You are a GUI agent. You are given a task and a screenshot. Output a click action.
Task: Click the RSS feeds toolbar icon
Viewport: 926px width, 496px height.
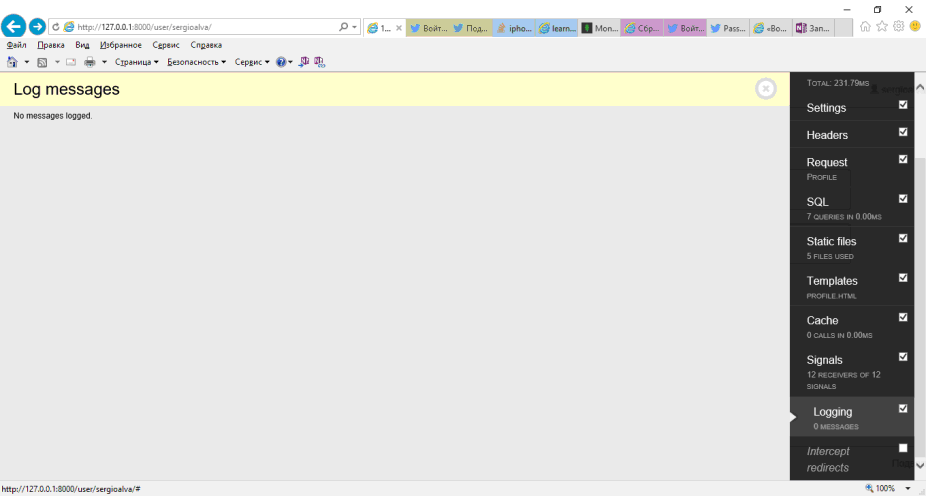pyautogui.click(x=42, y=62)
